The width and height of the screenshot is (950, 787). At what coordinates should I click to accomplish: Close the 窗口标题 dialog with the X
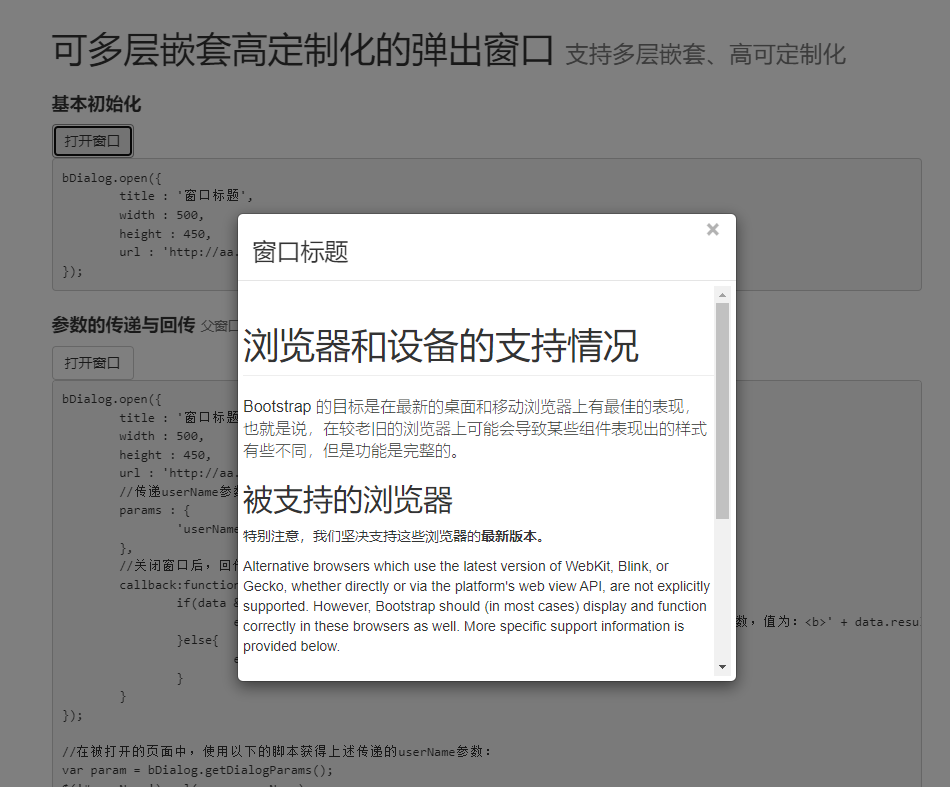tap(712, 230)
